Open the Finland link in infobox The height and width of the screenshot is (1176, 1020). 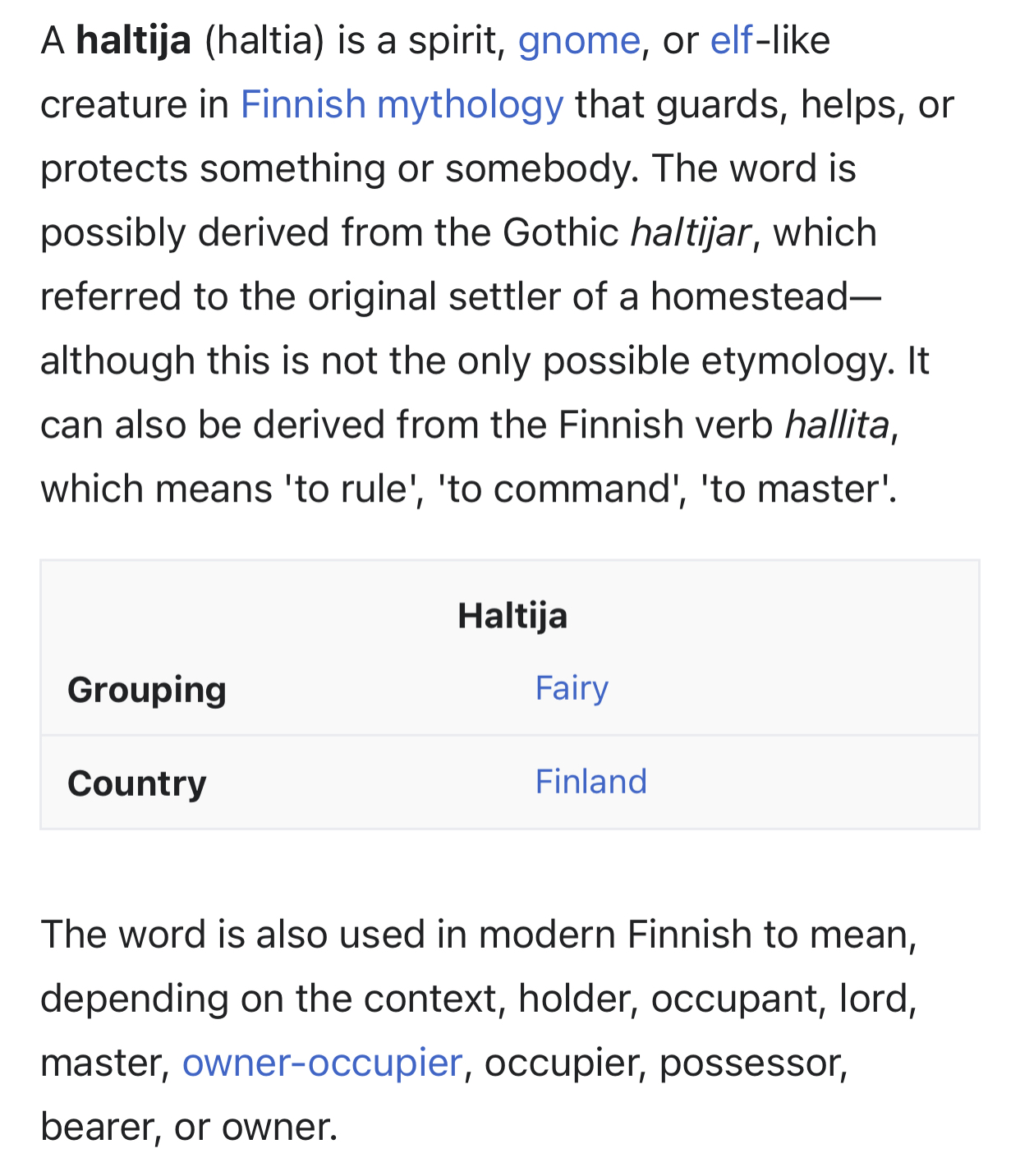[x=591, y=782]
